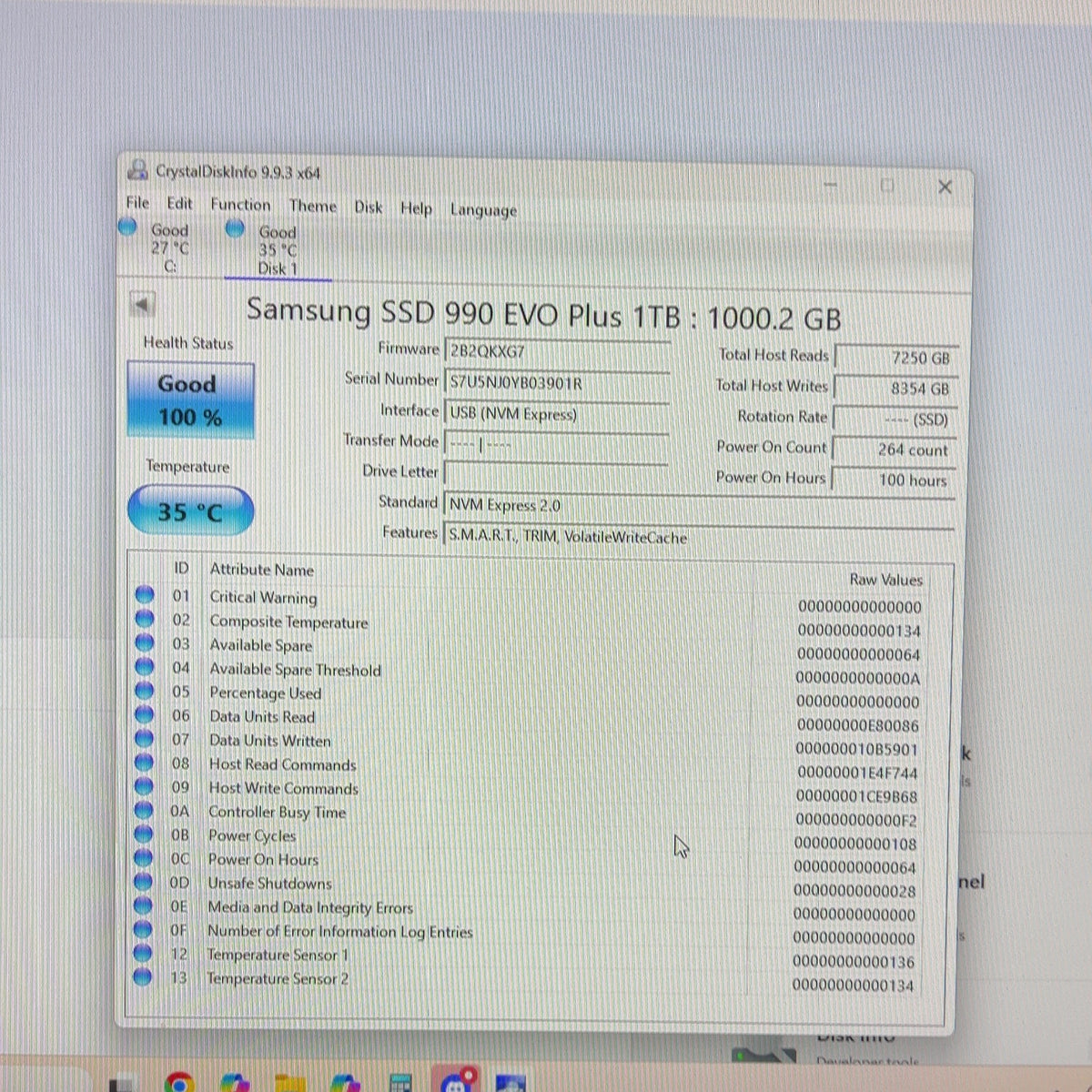Click the status circle for Critical Warning
The height and width of the screenshot is (1092, 1092).
(145, 595)
